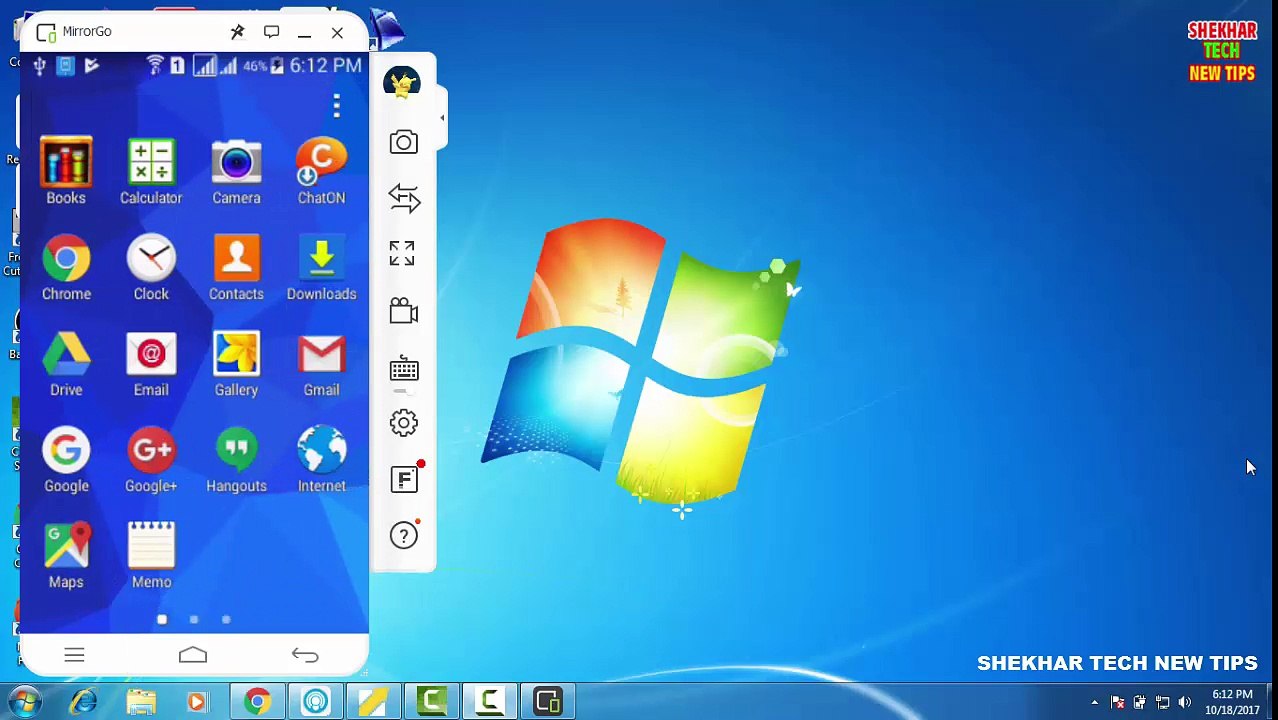
Task: Open the three-dot overflow menu
Action: pos(336,105)
